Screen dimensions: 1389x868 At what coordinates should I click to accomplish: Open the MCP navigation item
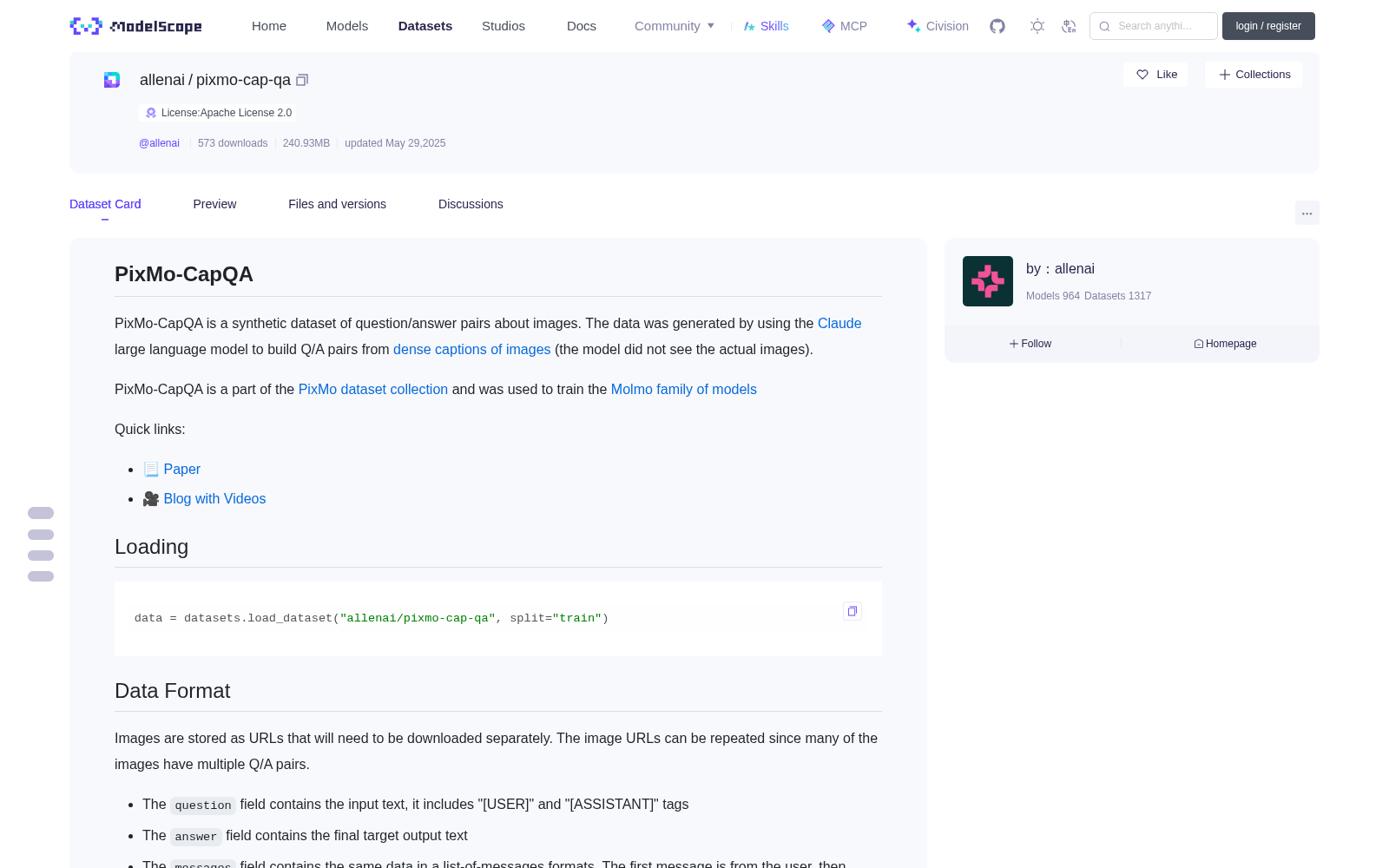click(844, 26)
